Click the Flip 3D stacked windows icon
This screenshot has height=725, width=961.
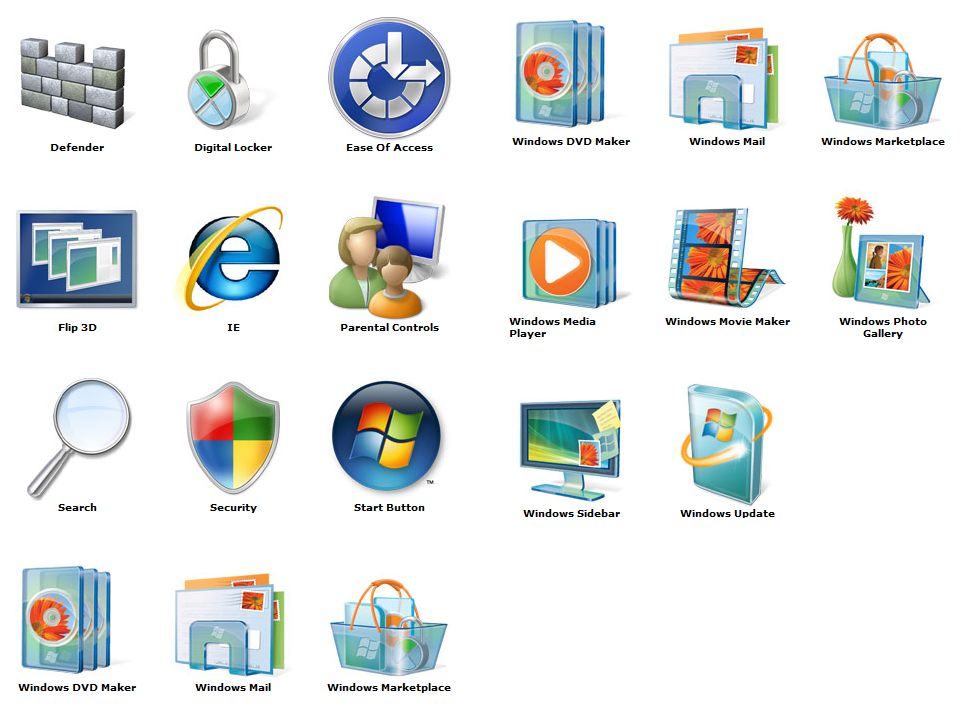[x=77, y=259]
